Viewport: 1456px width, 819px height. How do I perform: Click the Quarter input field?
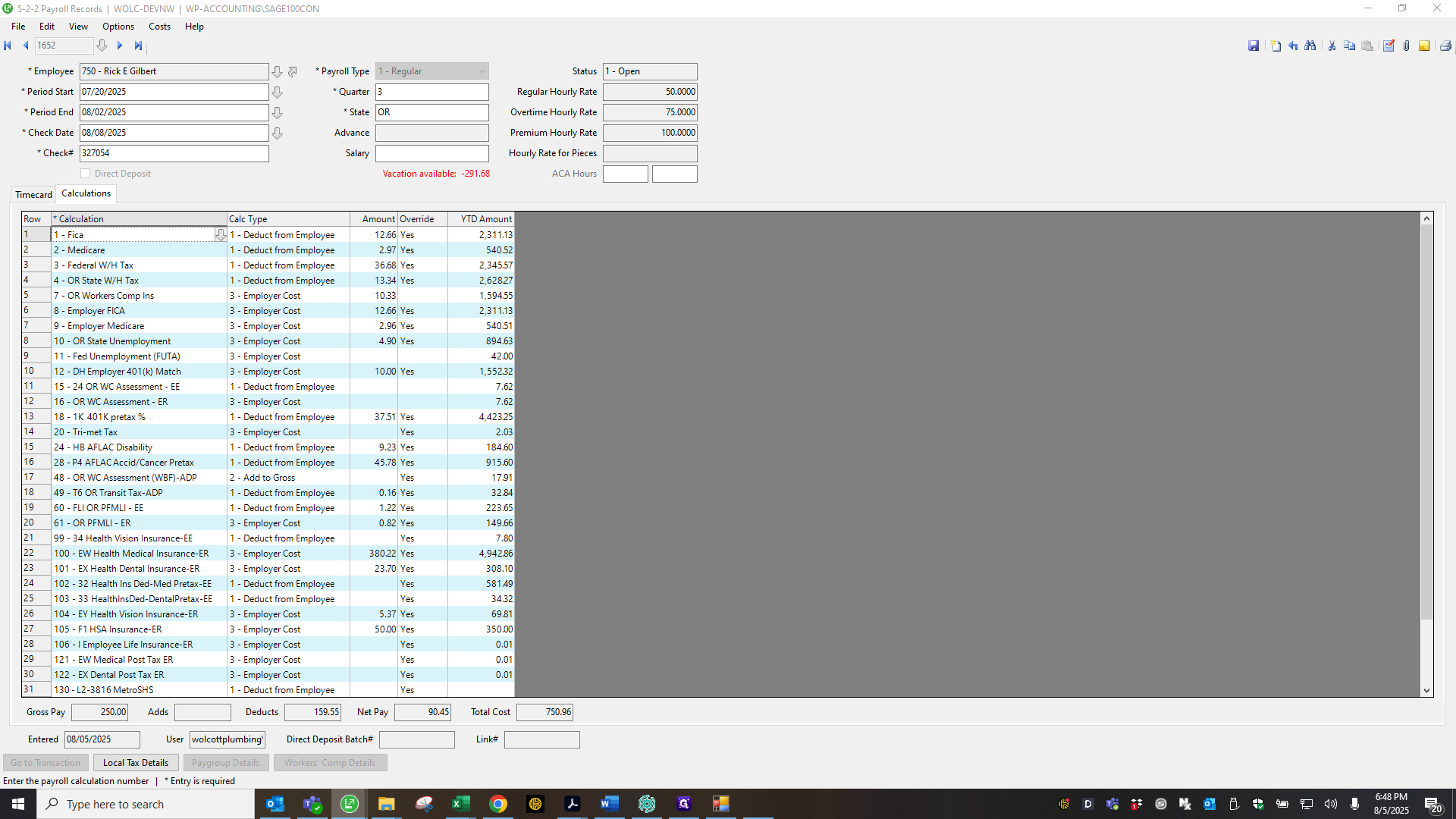pyautogui.click(x=432, y=92)
